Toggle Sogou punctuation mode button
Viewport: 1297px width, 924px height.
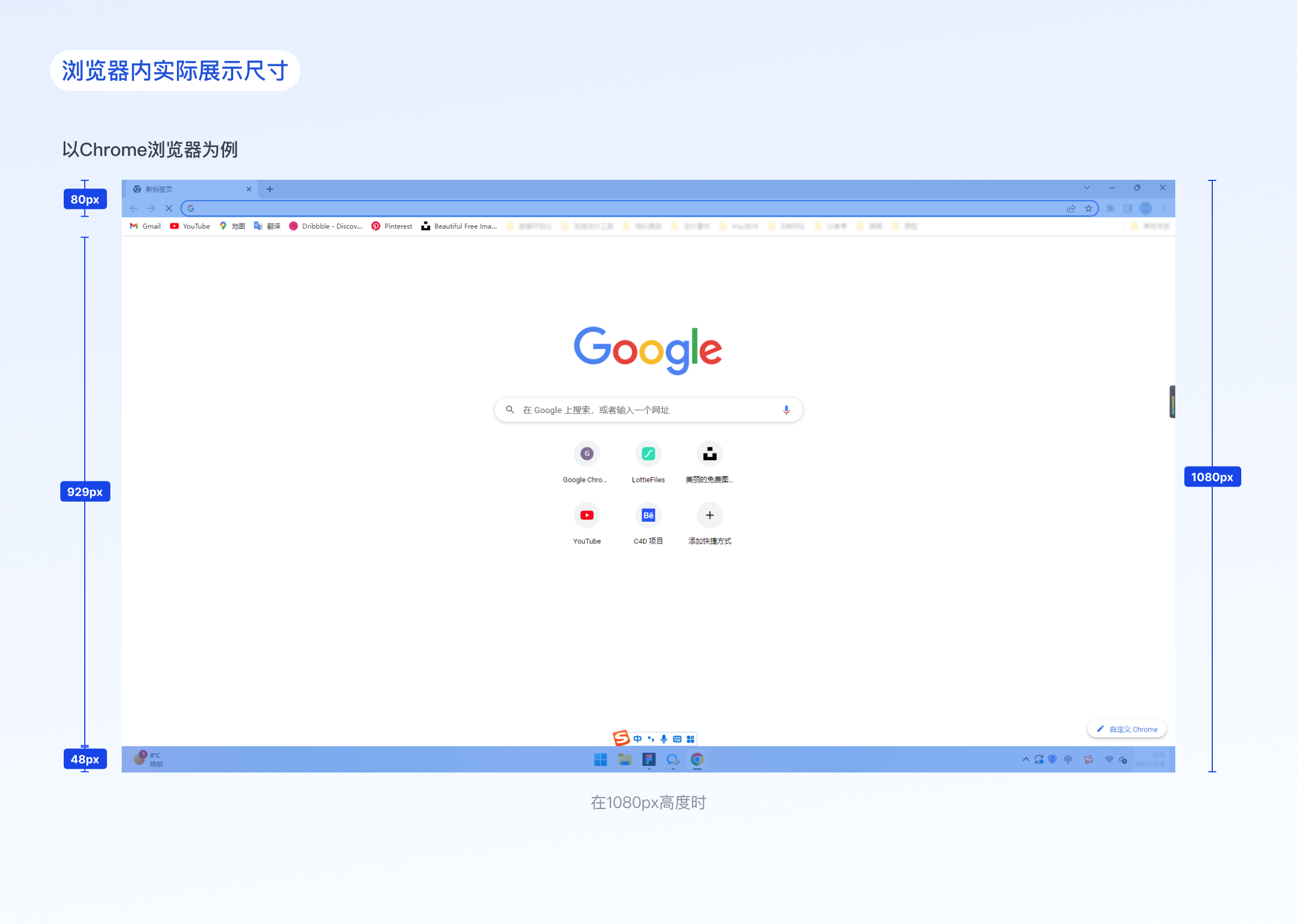[x=651, y=739]
